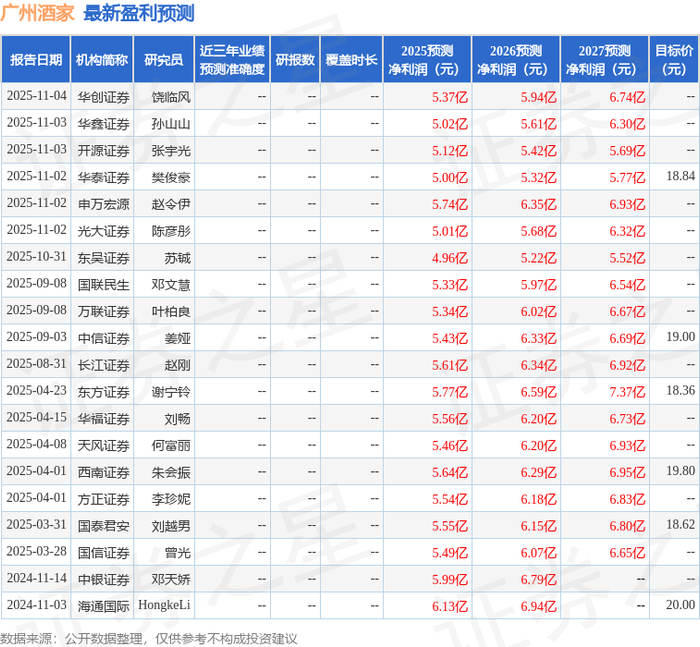Image resolution: width=700 pixels, height=647 pixels.
Task: Select the 东方证券 institution cell
Action: [x=104, y=392]
